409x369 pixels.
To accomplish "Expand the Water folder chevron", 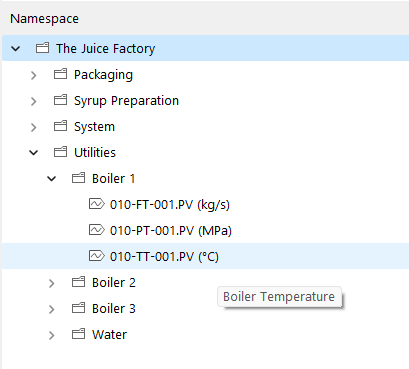I will click(51, 335).
